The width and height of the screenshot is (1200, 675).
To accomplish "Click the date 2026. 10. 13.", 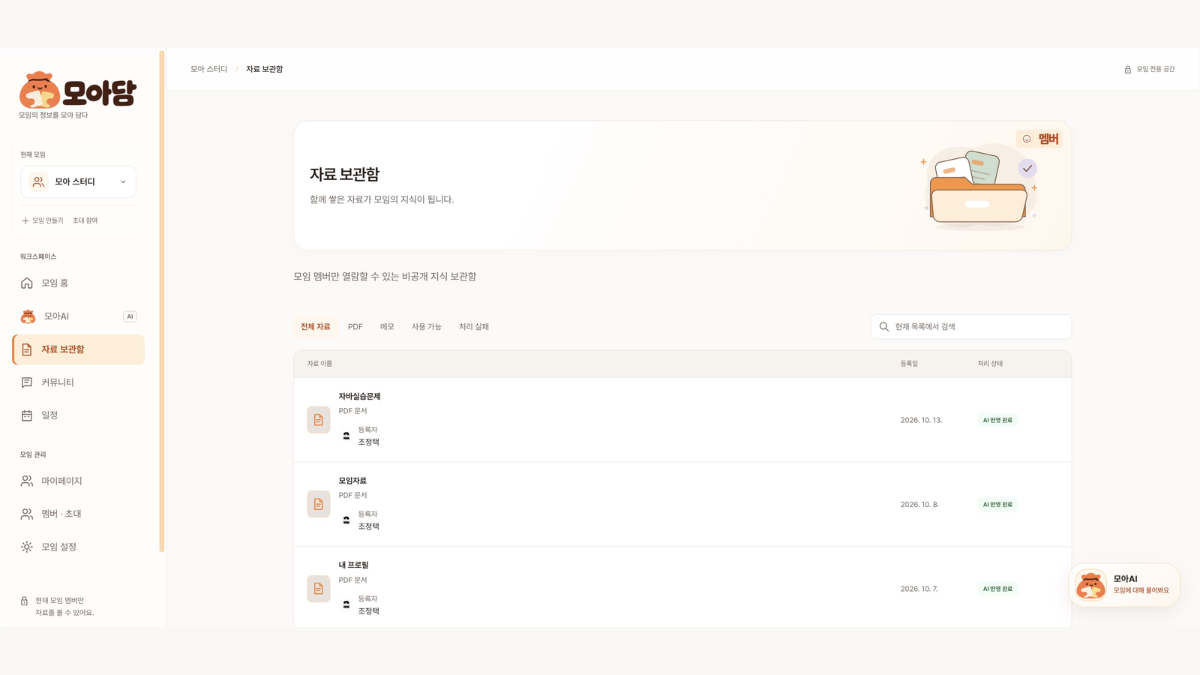I will [921, 420].
